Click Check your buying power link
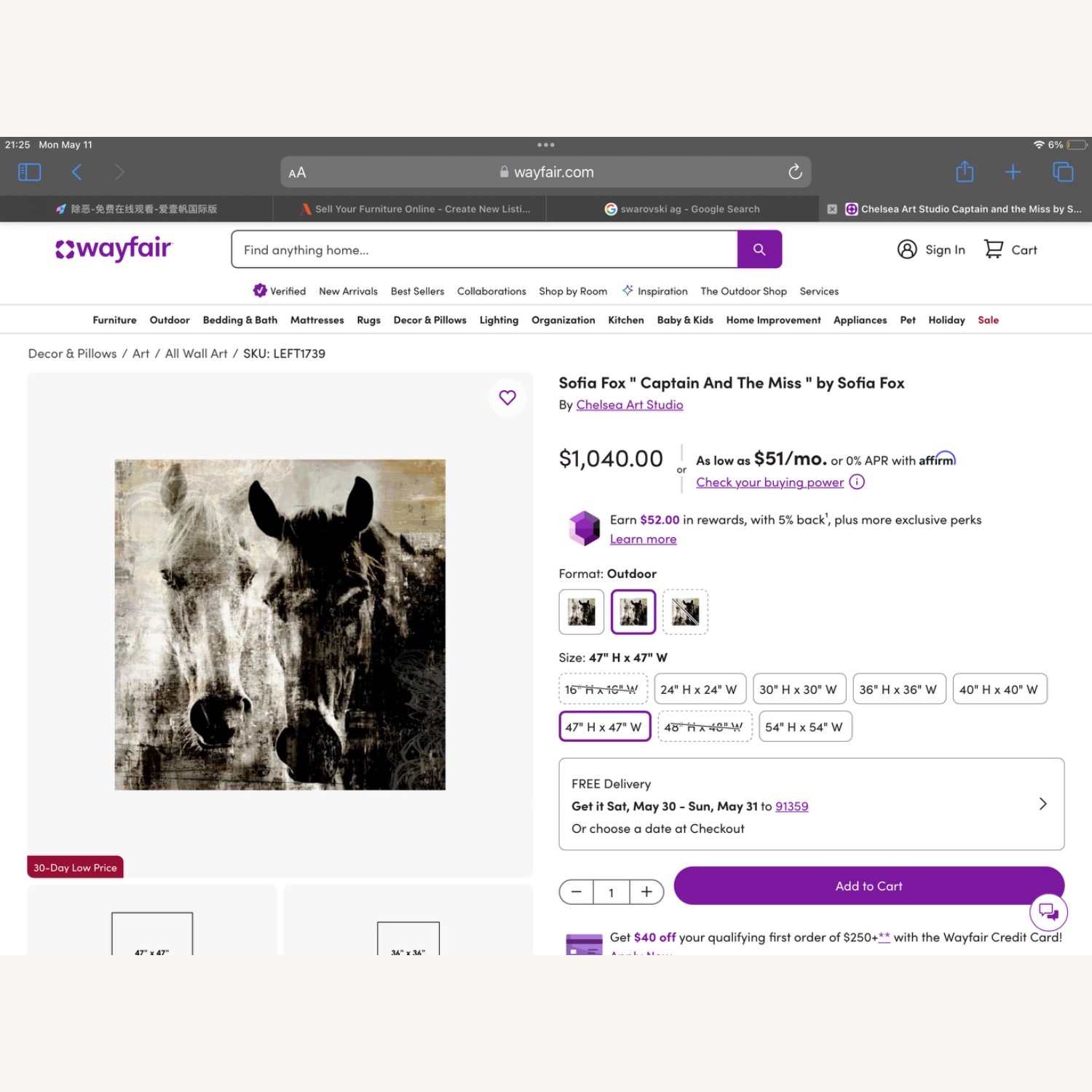The width and height of the screenshot is (1092, 1092). [x=770, y=482]
